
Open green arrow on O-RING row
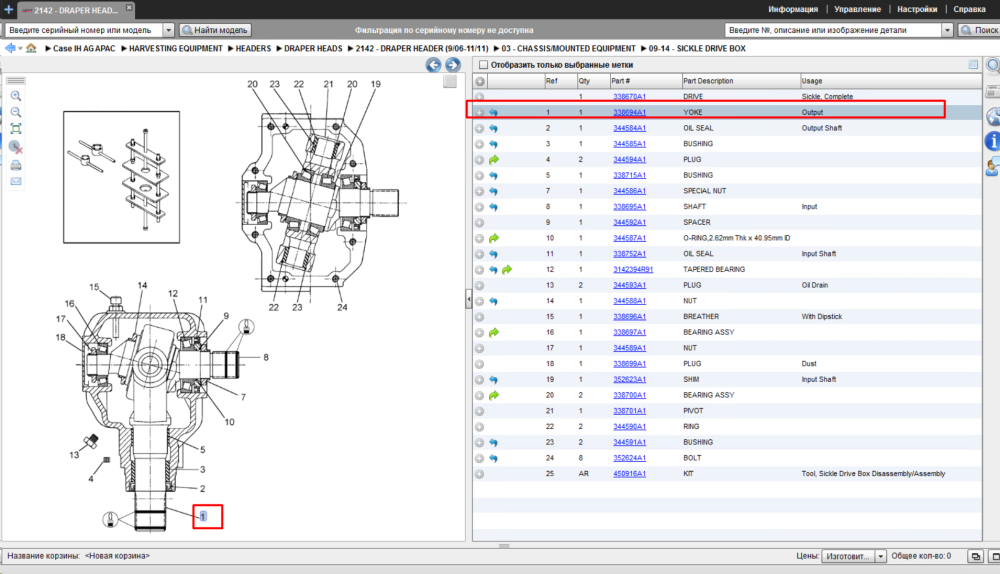pyautogui.click(x=494, y=239)
